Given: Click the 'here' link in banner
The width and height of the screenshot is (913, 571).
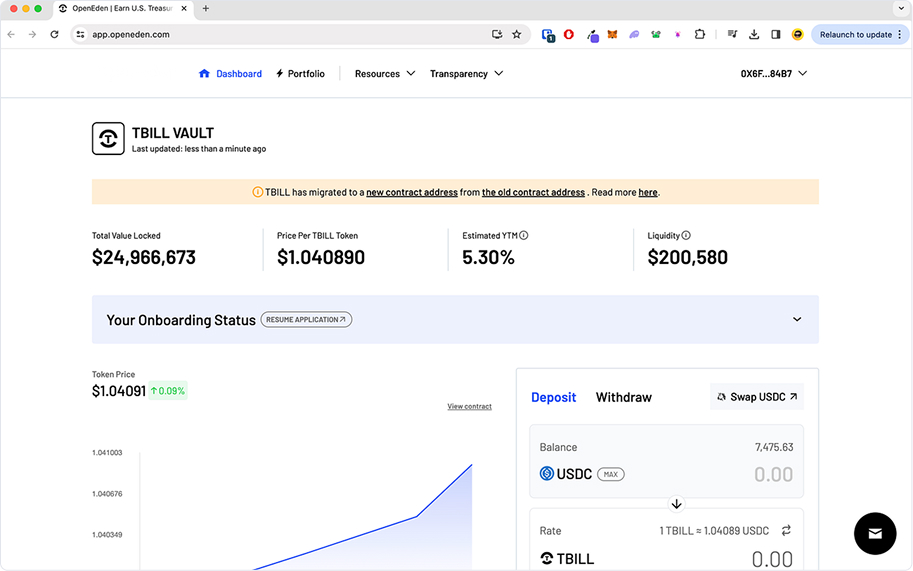Looking at the screenshot, I should [648, 192].
